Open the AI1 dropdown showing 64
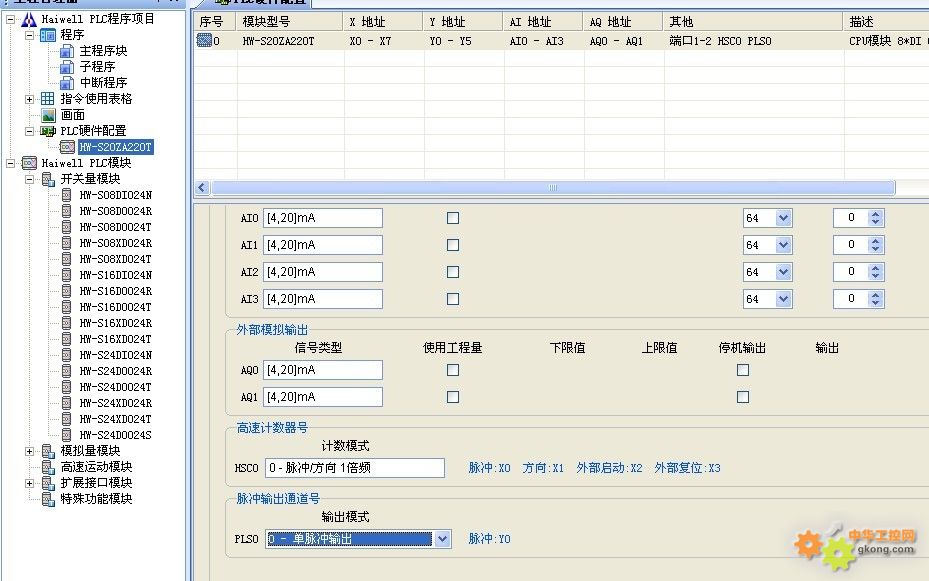This screenshot has height=581, width=929. coord(783,245)
